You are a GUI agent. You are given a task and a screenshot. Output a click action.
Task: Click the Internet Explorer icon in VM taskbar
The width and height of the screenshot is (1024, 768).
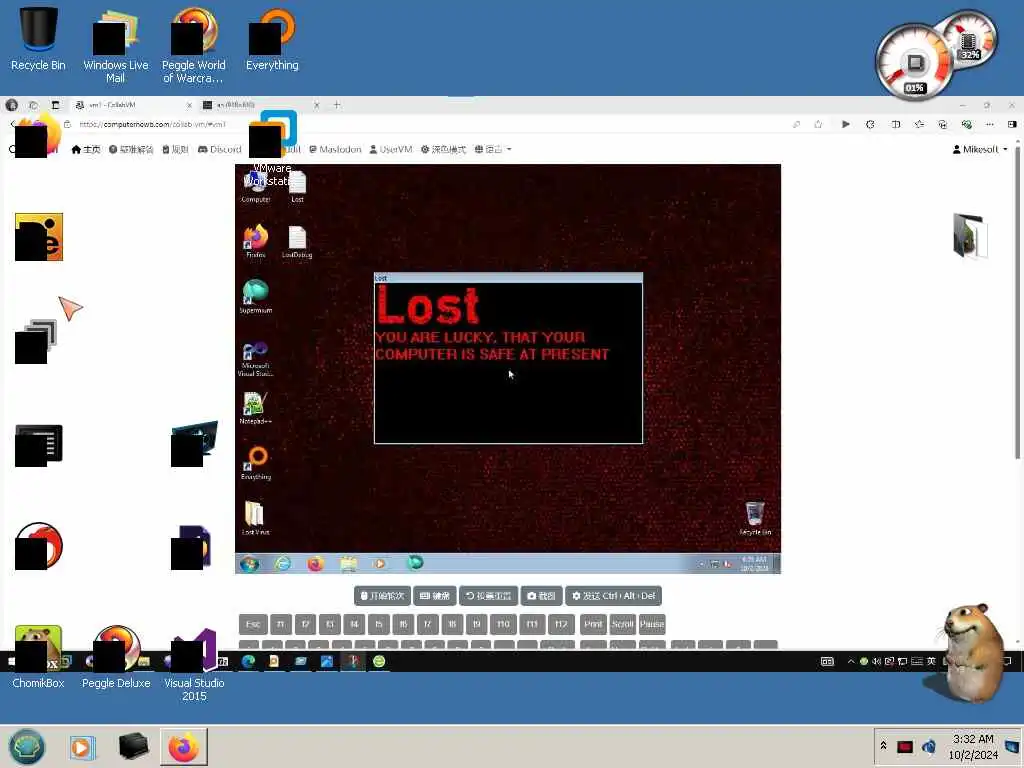coord(283,563)
